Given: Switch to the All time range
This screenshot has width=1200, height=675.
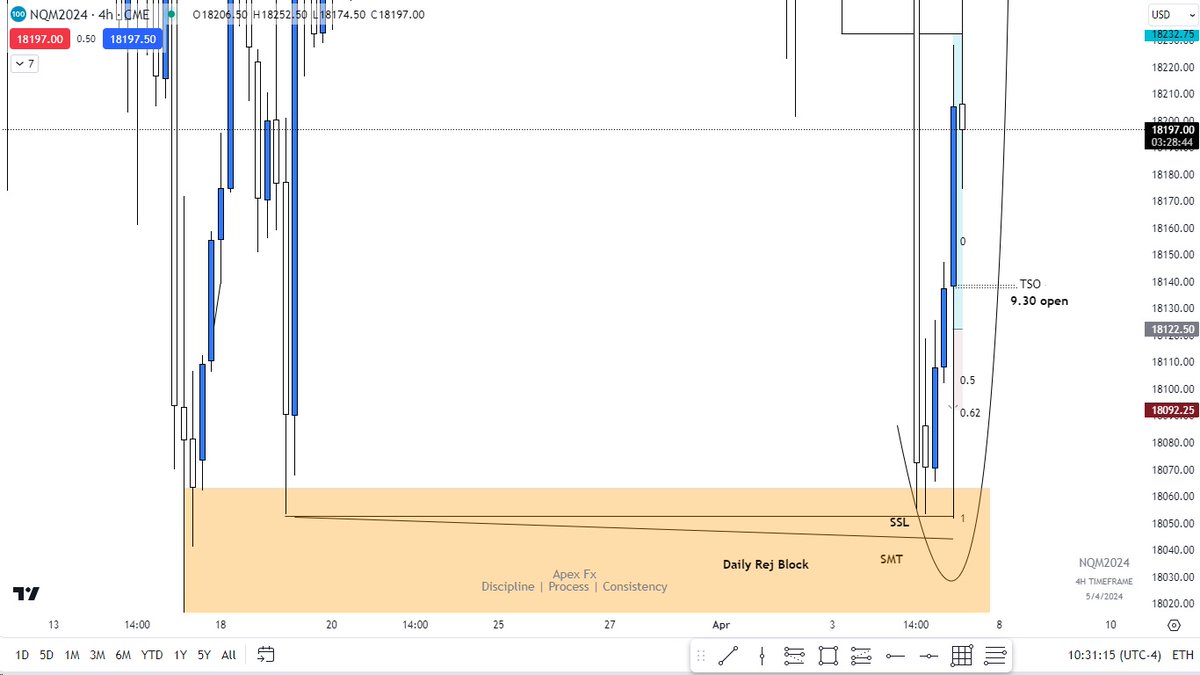Looking at the screenshot, I should coord(229,655).
